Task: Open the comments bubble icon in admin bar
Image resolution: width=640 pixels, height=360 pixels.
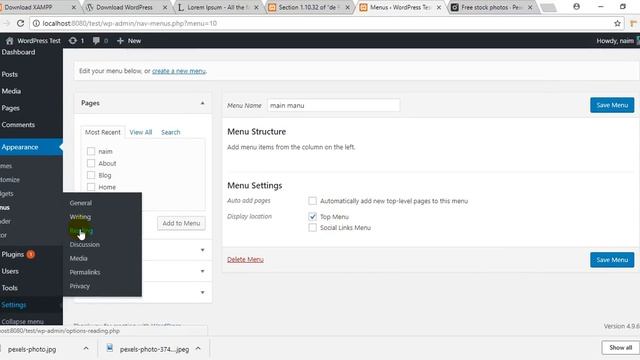Action: [x=96, y=41]
